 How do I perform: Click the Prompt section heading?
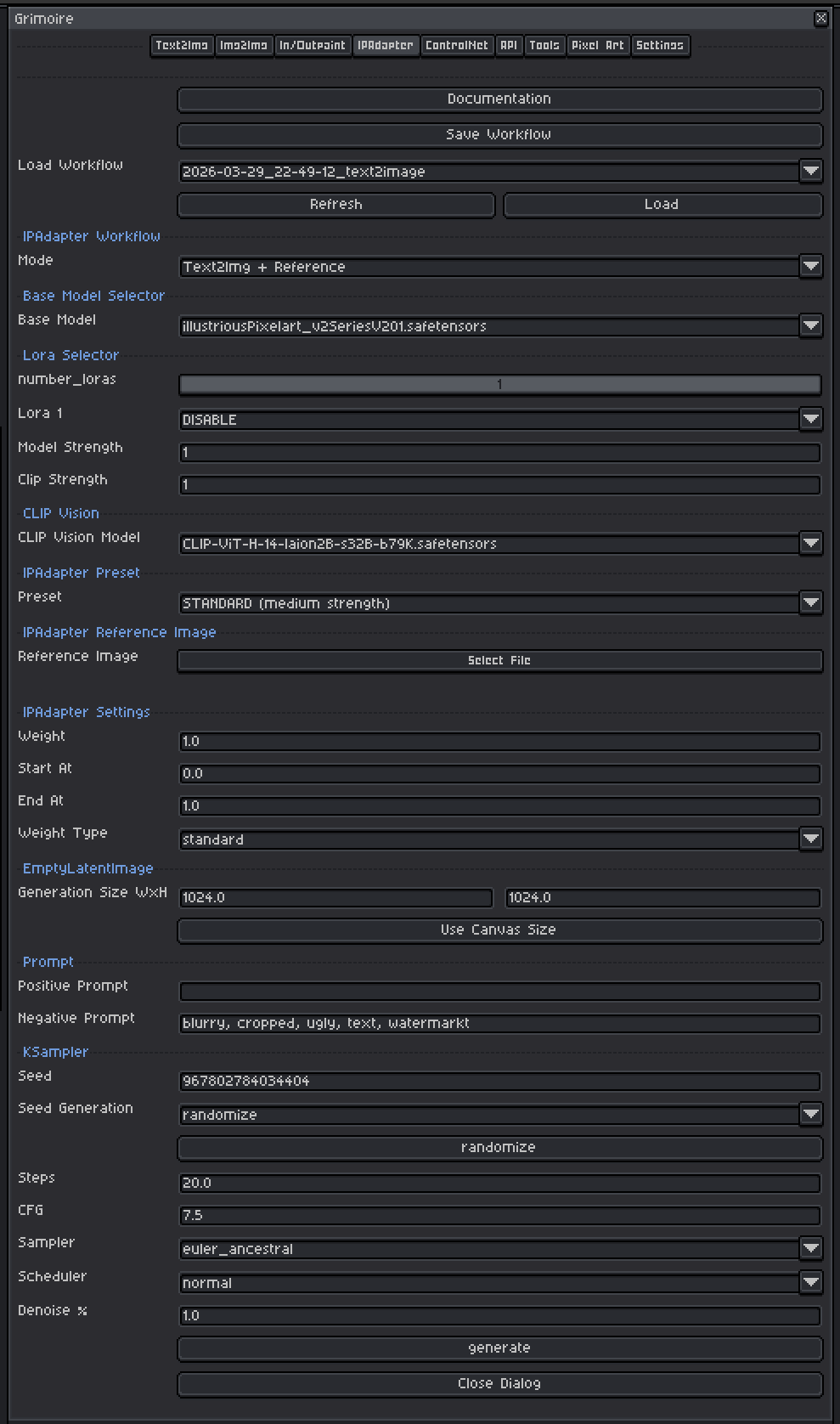(x=48, y=963)
